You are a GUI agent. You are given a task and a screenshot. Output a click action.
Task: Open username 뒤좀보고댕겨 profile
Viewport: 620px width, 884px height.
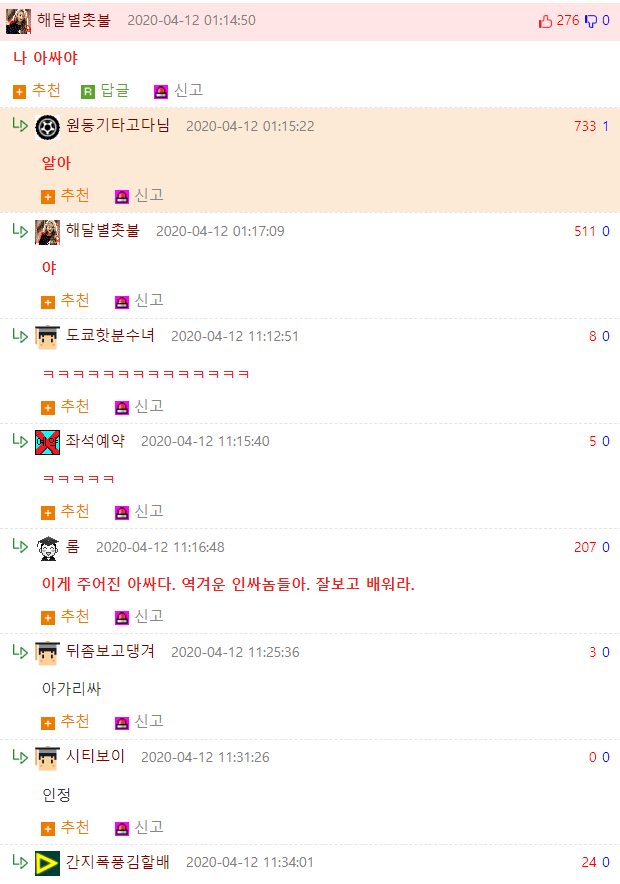click(x=110, y=651)
